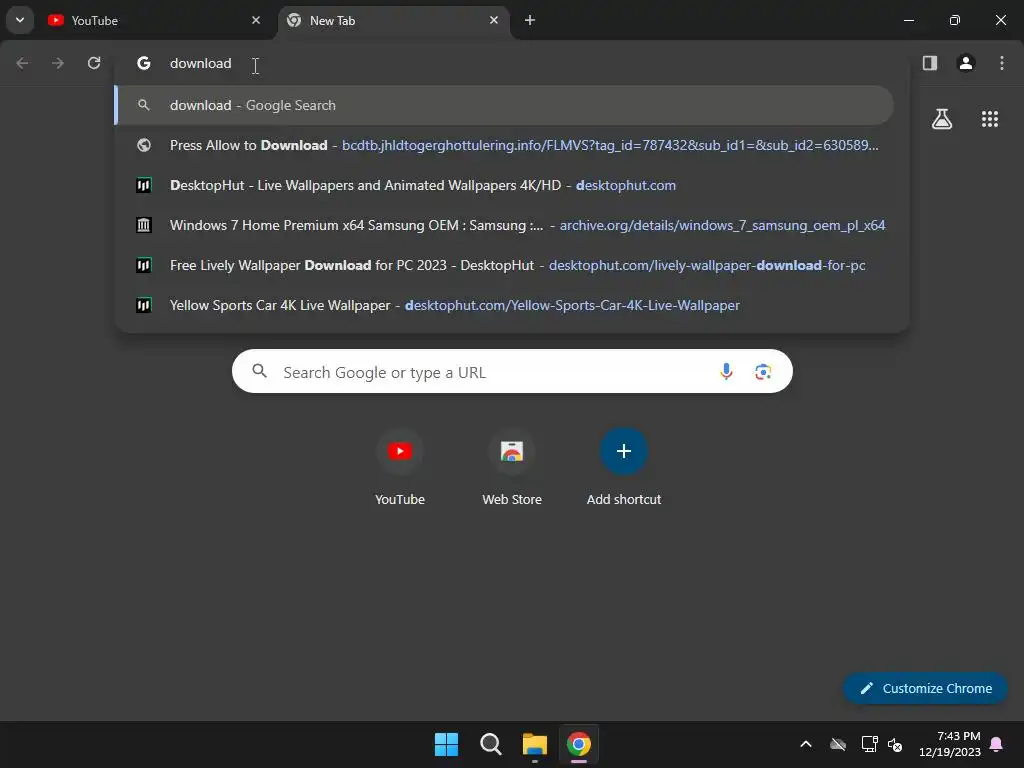Open File Explorer from the taskbar
1024x768 pixels.
coord(534,744)
